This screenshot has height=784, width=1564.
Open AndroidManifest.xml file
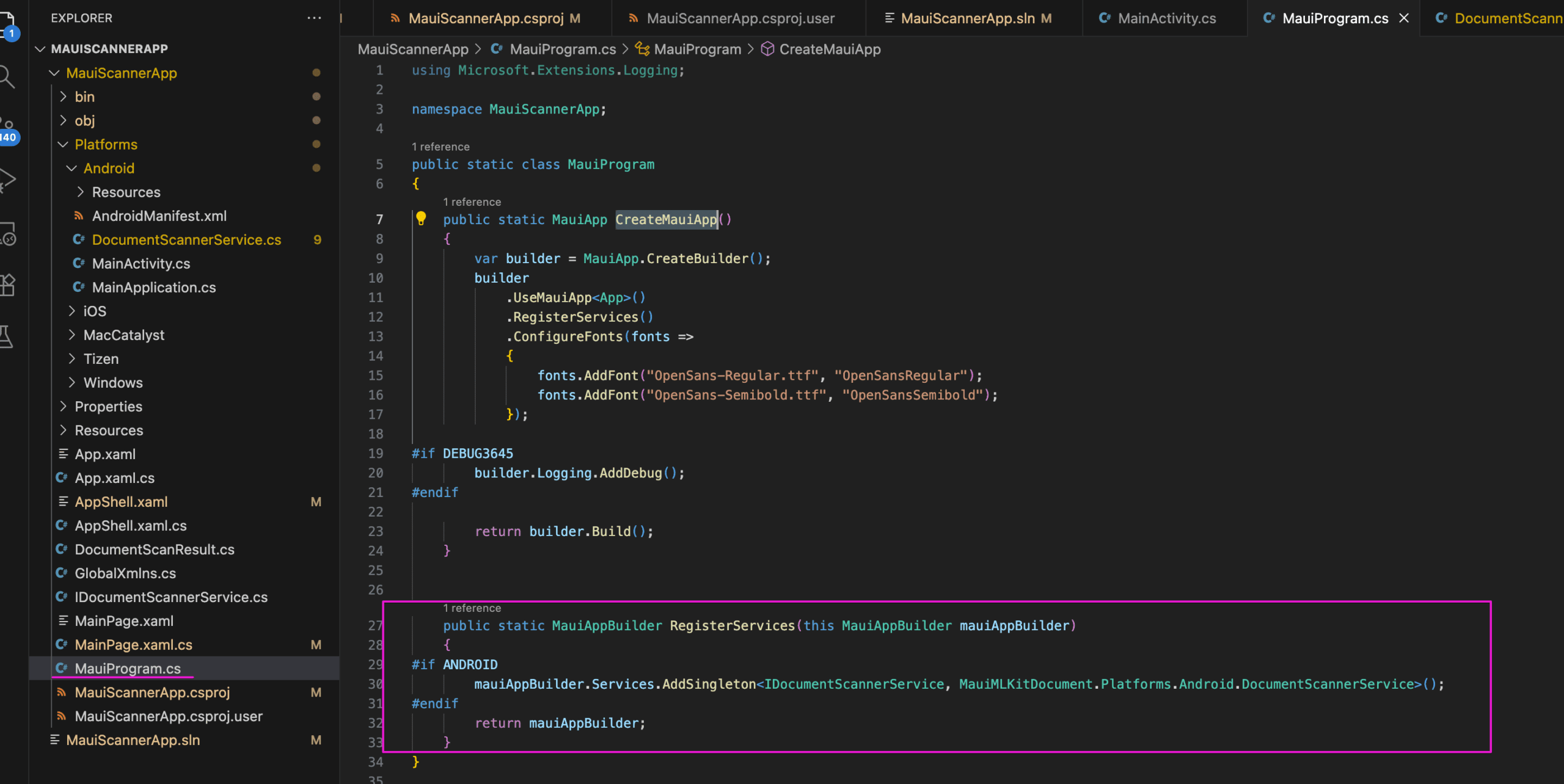(x=159, y=216)
